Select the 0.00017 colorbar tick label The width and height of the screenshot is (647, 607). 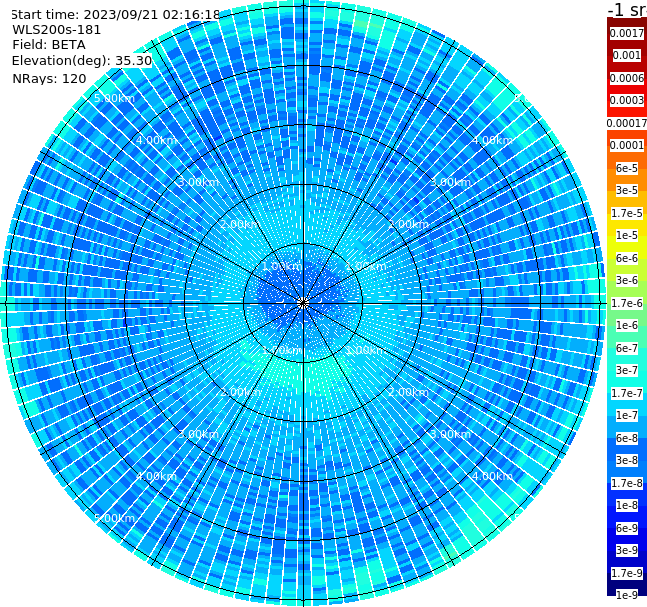click(627, 123)
